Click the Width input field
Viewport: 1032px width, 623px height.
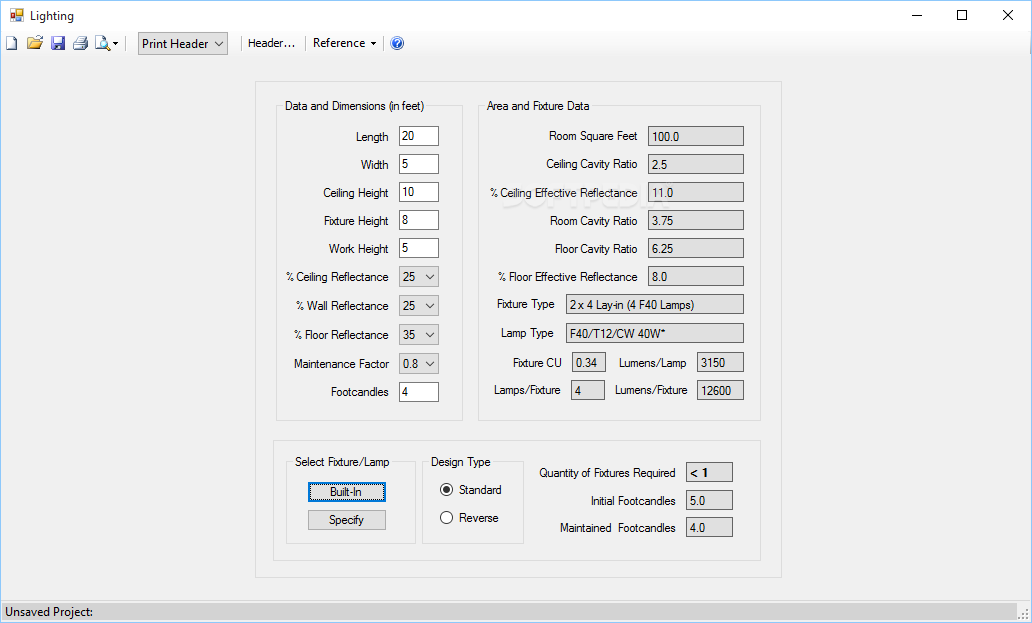(419, 164)
